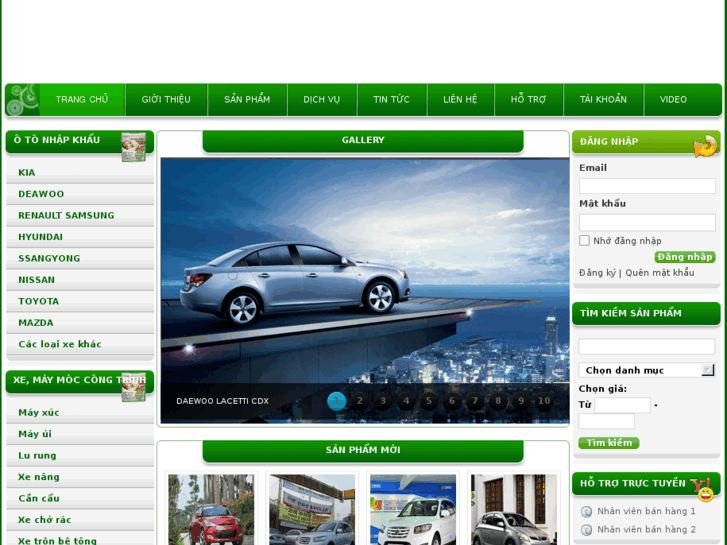Show gallery slide 5
Viewport: 727px width, 545px height.
tap(429, 401)
